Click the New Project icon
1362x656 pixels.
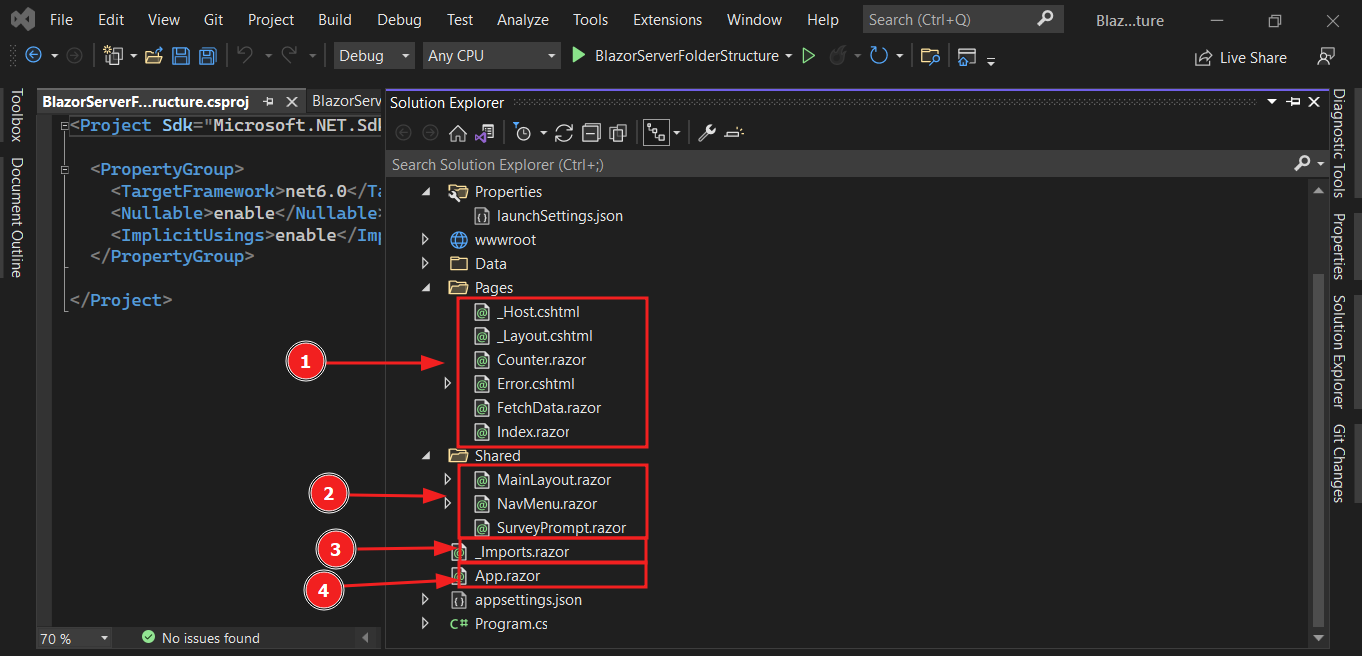[113, 56]
